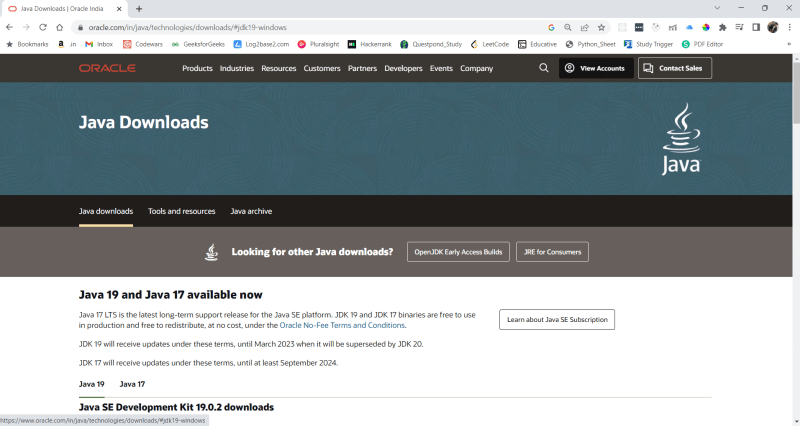Reload the page with the refresh icon
The image size is (800, 426).
click(x=43, y=28)
